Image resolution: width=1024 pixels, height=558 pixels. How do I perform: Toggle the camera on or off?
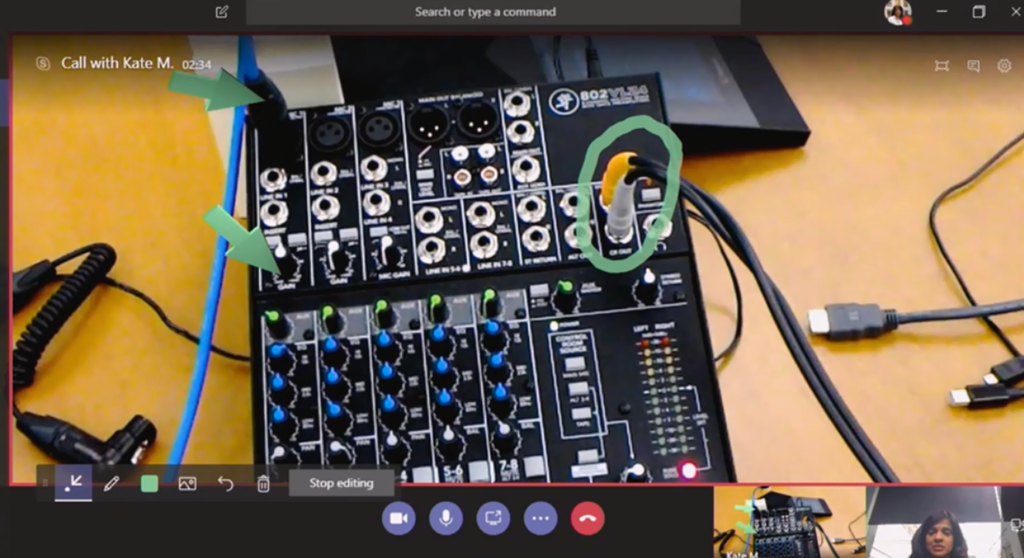point(399,518)
